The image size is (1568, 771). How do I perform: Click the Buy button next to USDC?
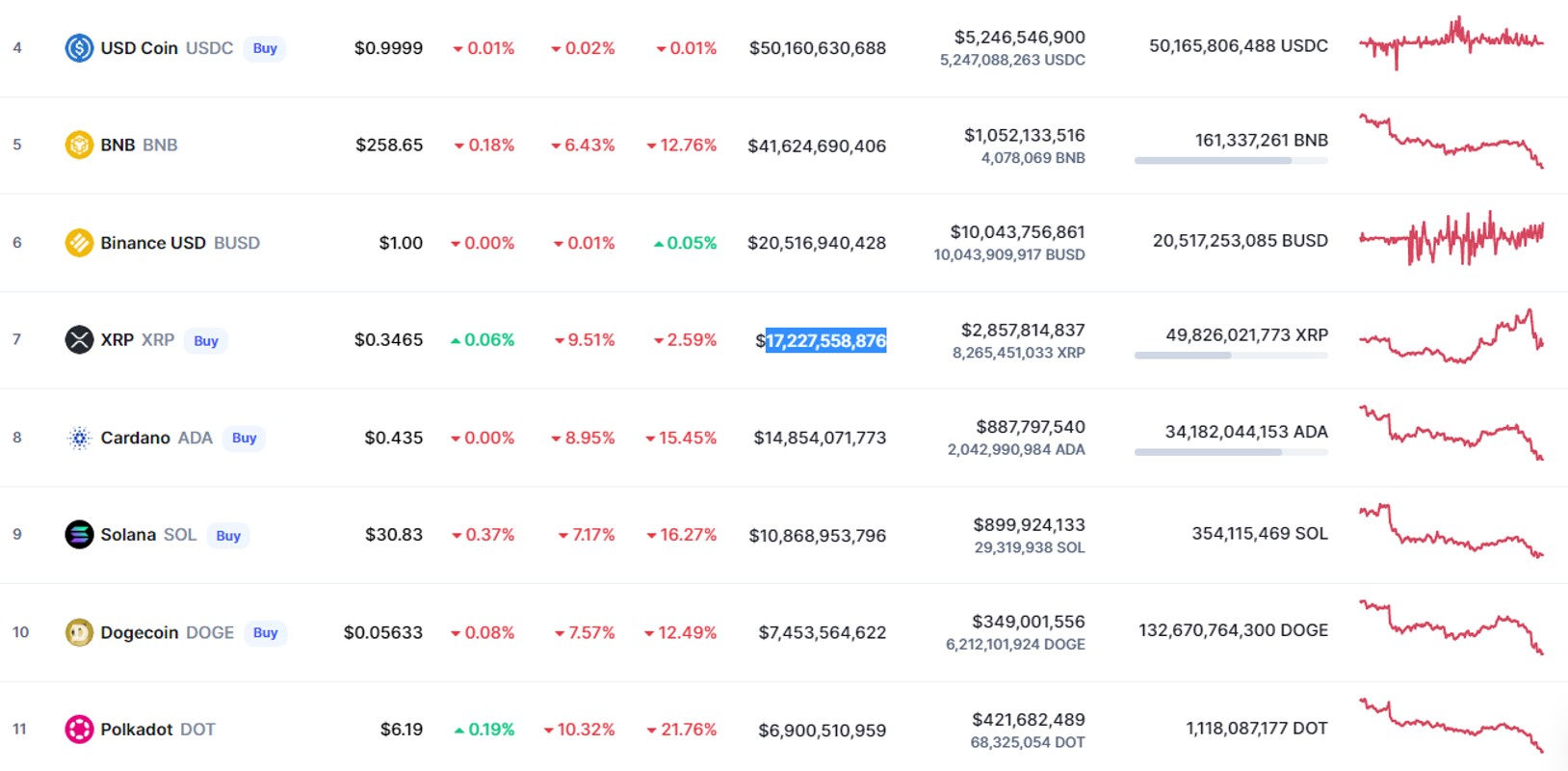point(265,48)
